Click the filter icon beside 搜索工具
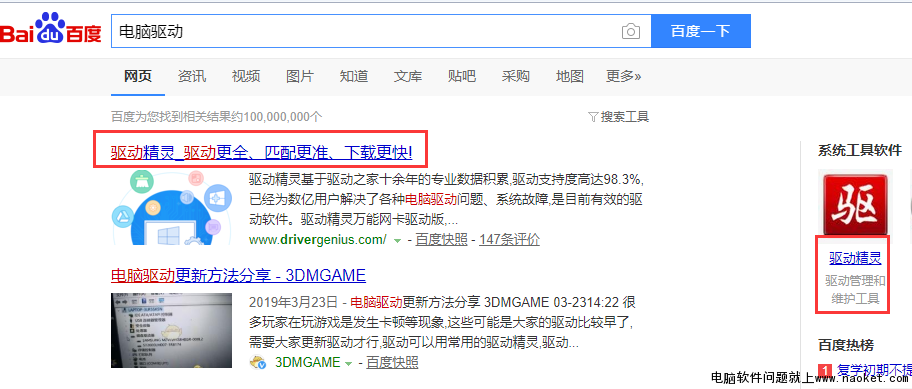 click(593, 117)
